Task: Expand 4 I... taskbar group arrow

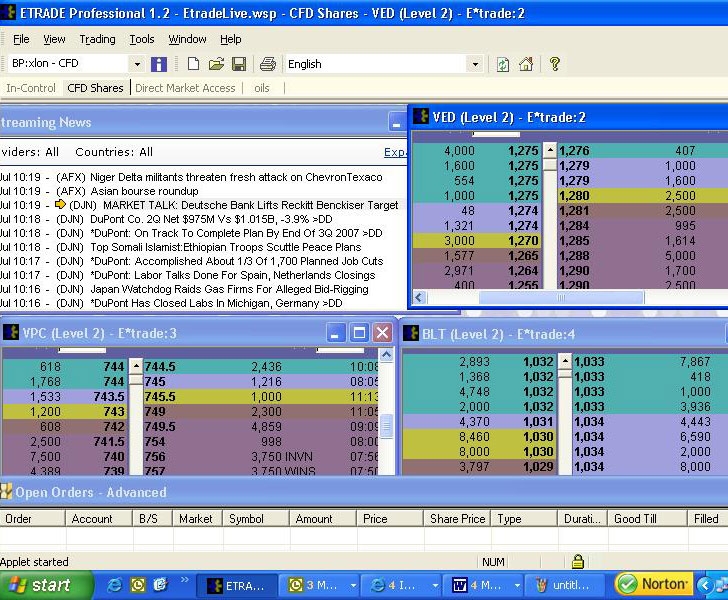Action: click(x=435, y=586)
